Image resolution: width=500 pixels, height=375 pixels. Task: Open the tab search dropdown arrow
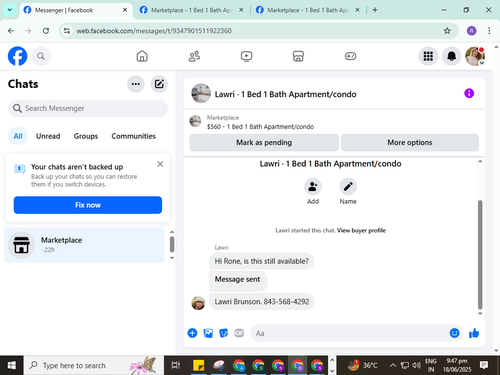point(10,10)
